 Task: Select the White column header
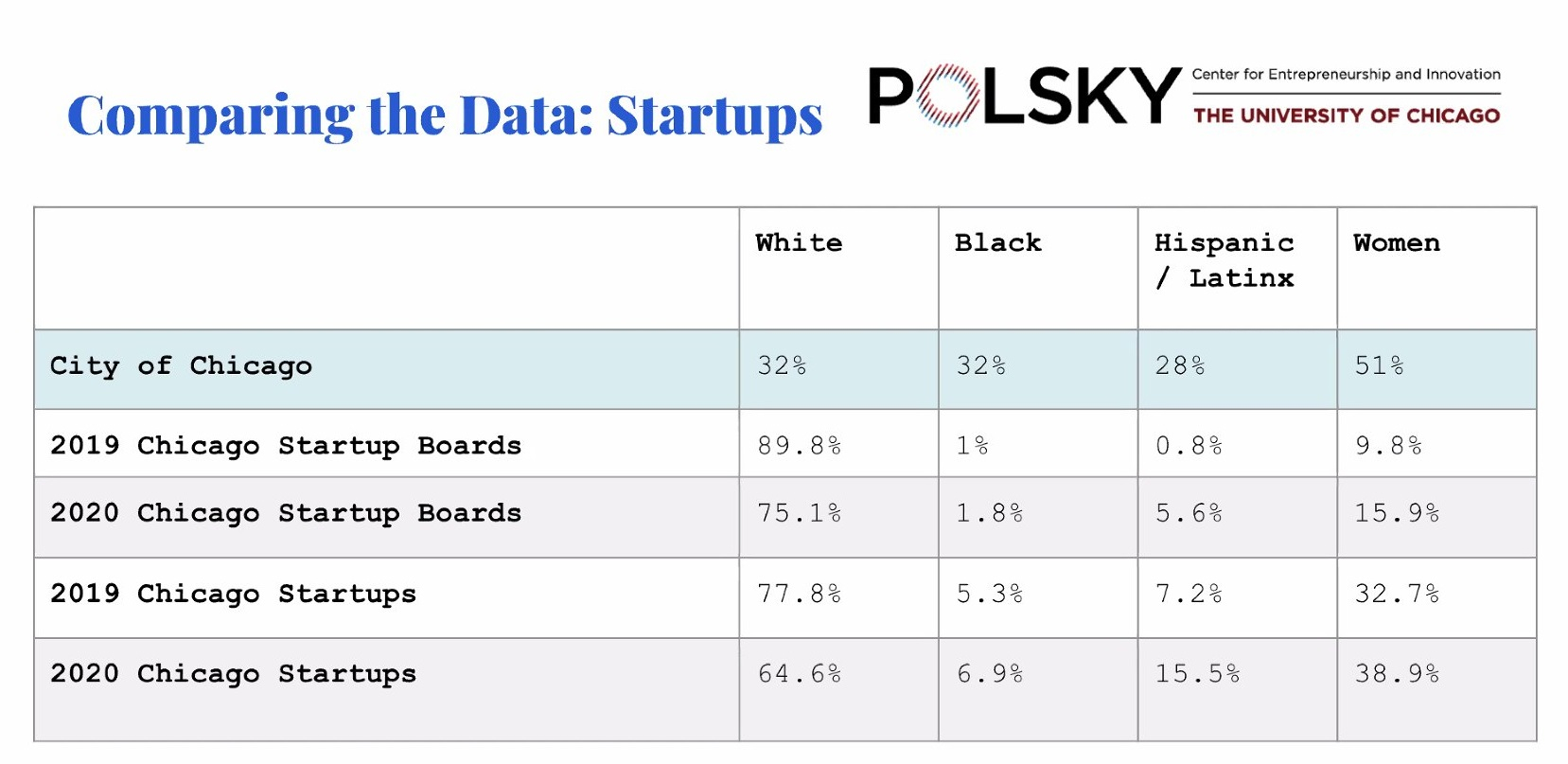tap(799, 243)
